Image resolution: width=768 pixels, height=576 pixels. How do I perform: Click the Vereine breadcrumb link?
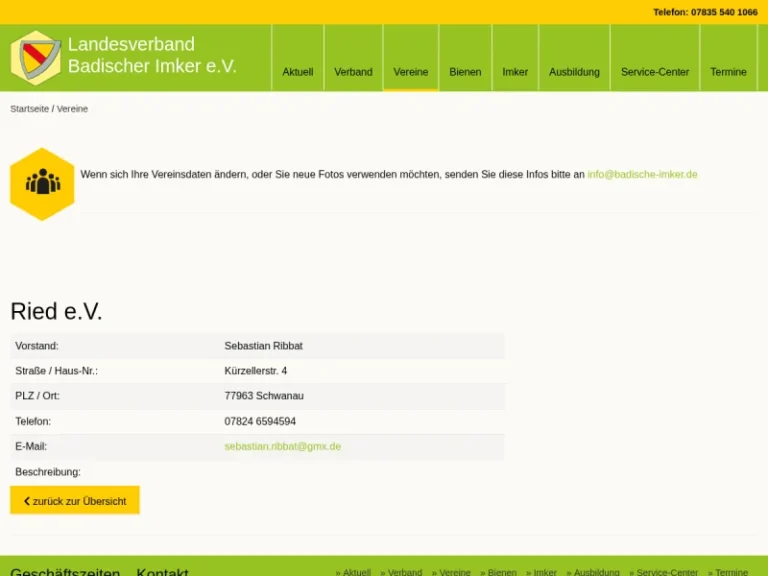coord(72,109)
